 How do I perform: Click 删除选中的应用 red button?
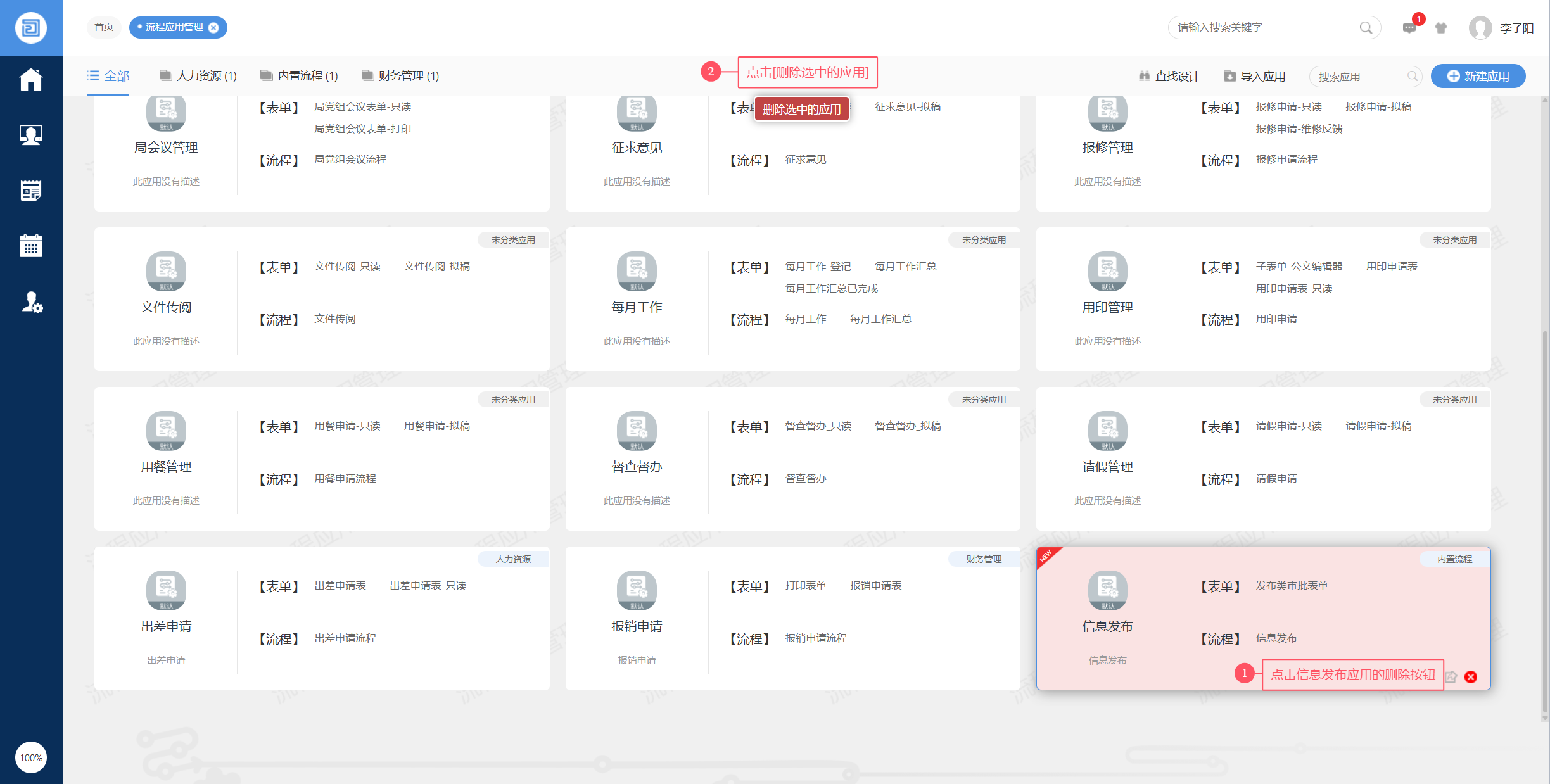click(801, 109)
